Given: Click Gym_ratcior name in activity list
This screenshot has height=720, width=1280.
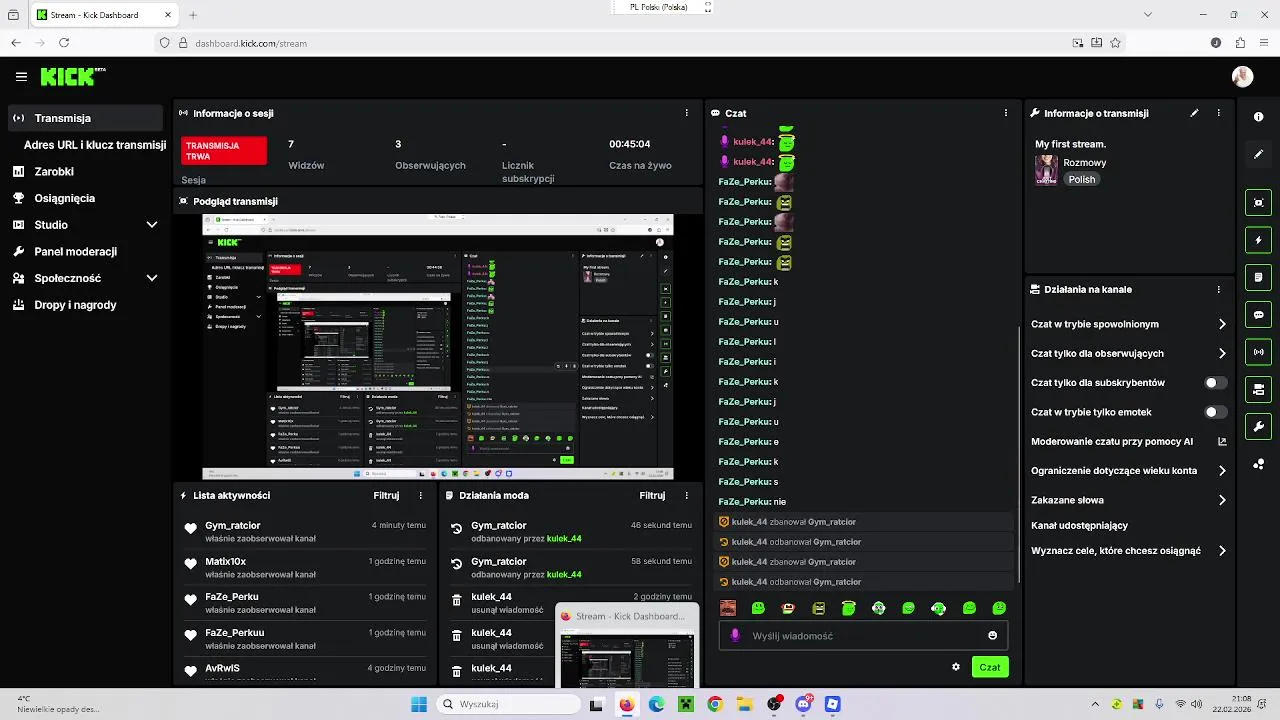Looking at the screenshot, I should tap(233, 525).
